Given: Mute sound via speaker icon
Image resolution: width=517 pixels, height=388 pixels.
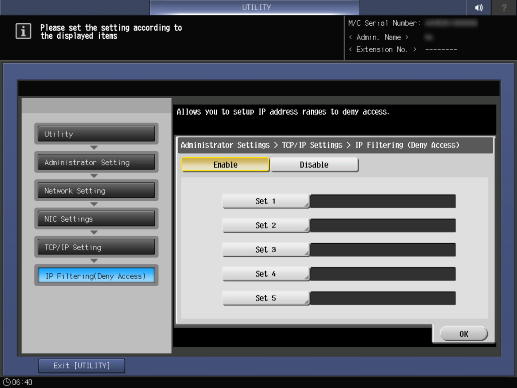Looking at the screenshot, I should coord(478,7).
